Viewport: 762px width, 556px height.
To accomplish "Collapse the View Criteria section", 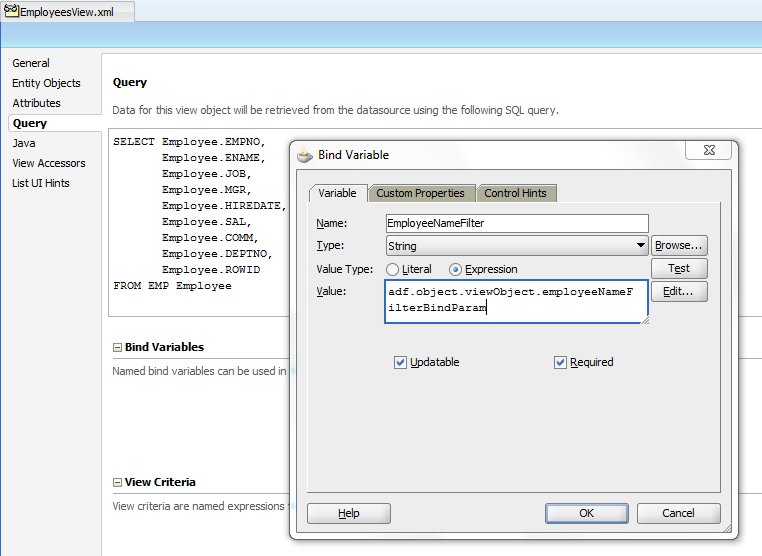I will (118, 482).
